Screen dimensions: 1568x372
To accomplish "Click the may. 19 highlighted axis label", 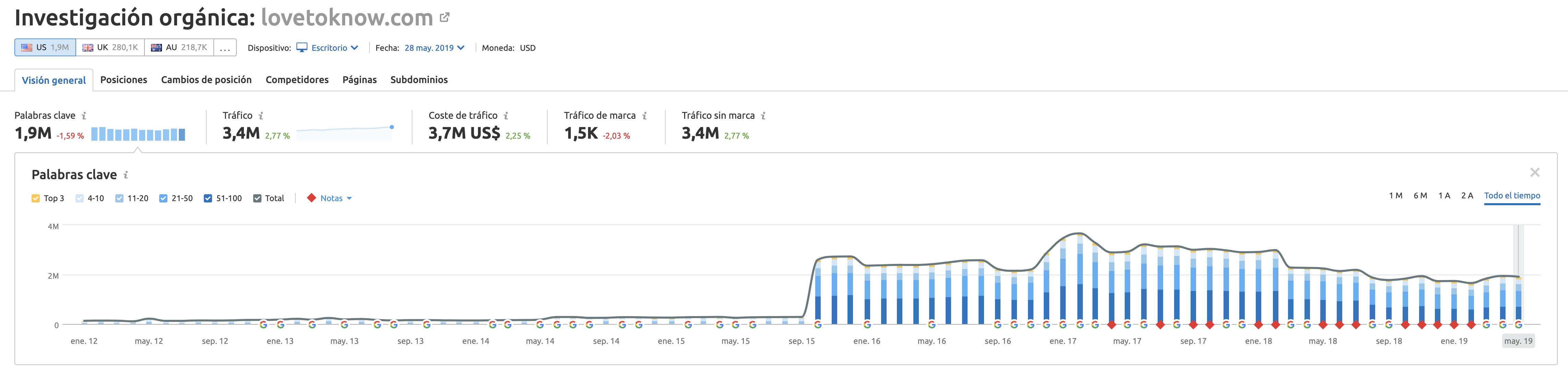I will (x=1518, y=341).
